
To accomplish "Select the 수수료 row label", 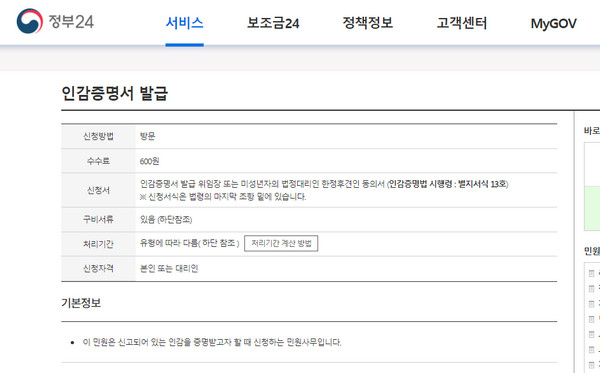I will 98,161.
